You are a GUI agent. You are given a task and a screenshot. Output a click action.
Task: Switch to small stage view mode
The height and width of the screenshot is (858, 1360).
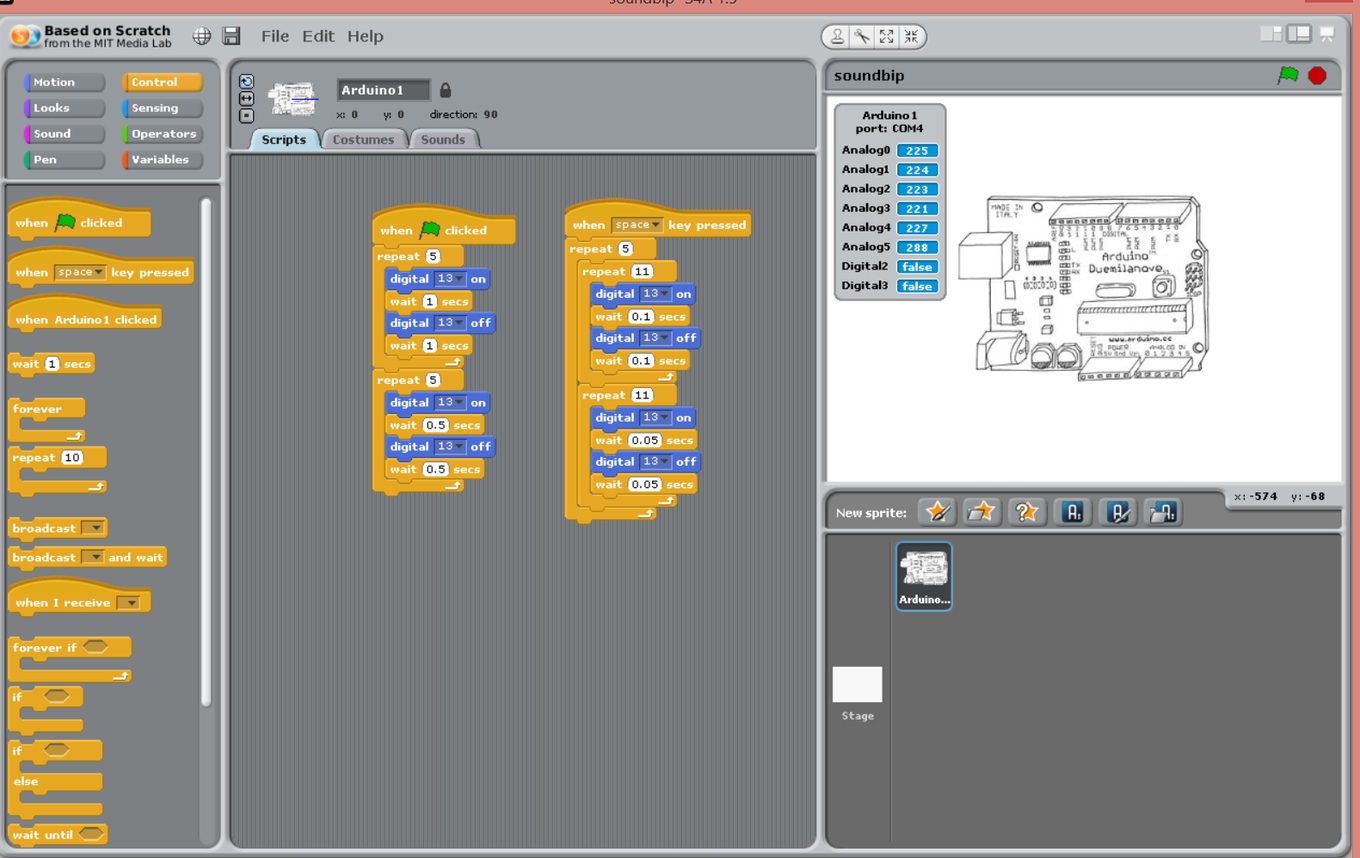pos(1271,34)
